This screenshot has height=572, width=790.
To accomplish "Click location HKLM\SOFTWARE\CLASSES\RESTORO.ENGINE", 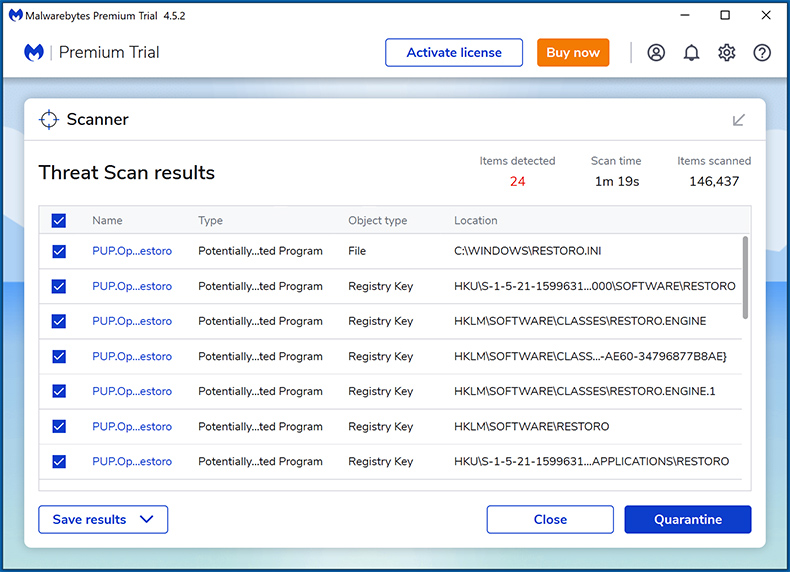I will [580, 321].
